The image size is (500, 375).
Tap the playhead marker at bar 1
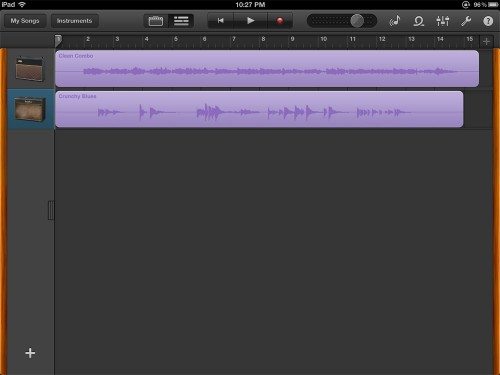coord(58,40)
